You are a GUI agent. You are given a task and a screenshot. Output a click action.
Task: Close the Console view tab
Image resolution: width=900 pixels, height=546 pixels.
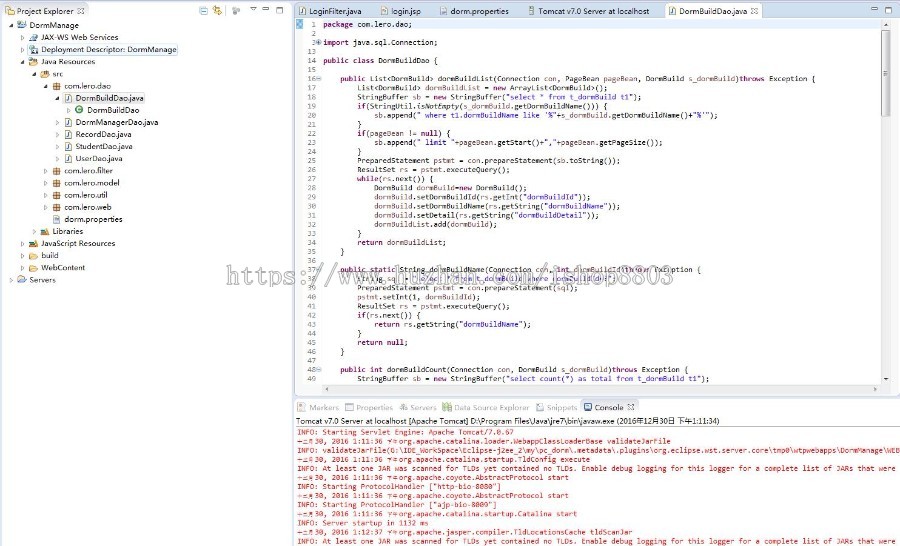pos(631,407)
